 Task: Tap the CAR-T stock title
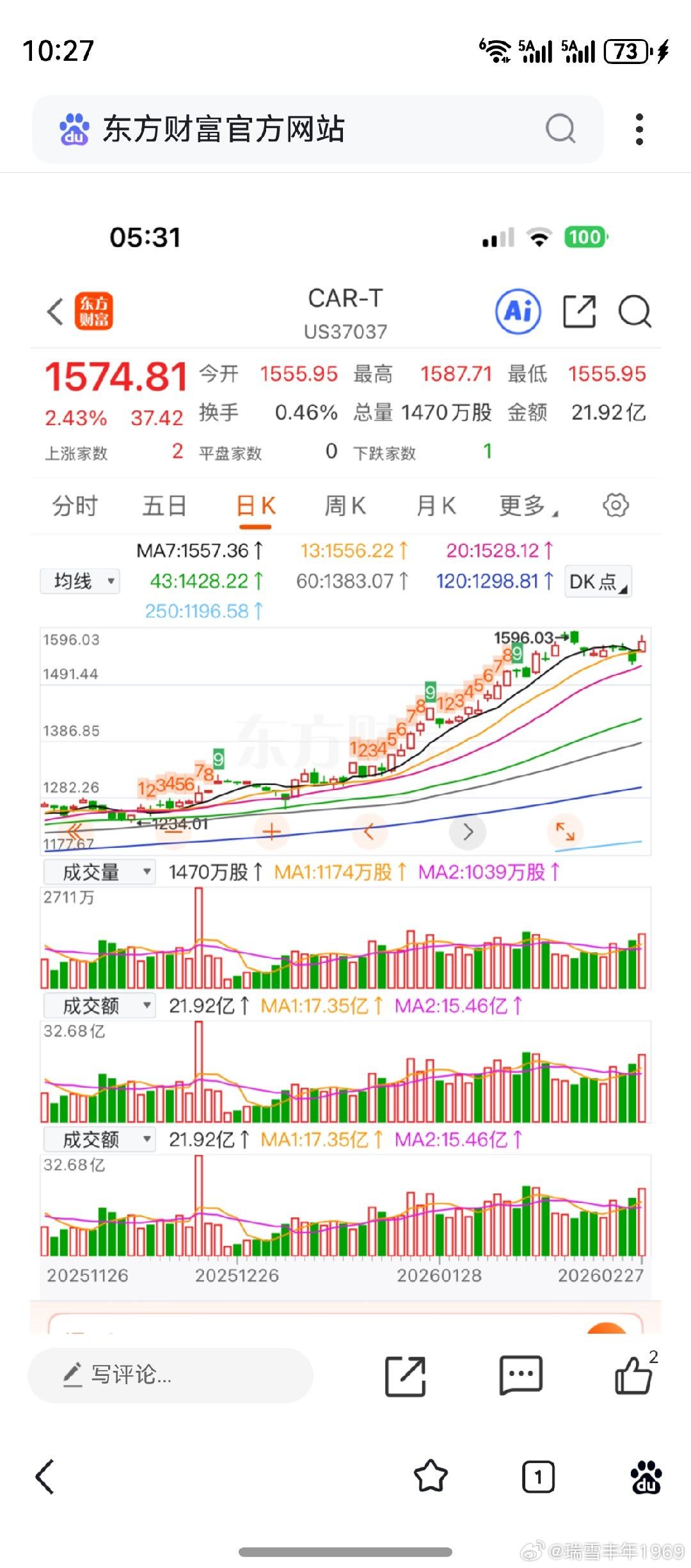click(345, 298)
